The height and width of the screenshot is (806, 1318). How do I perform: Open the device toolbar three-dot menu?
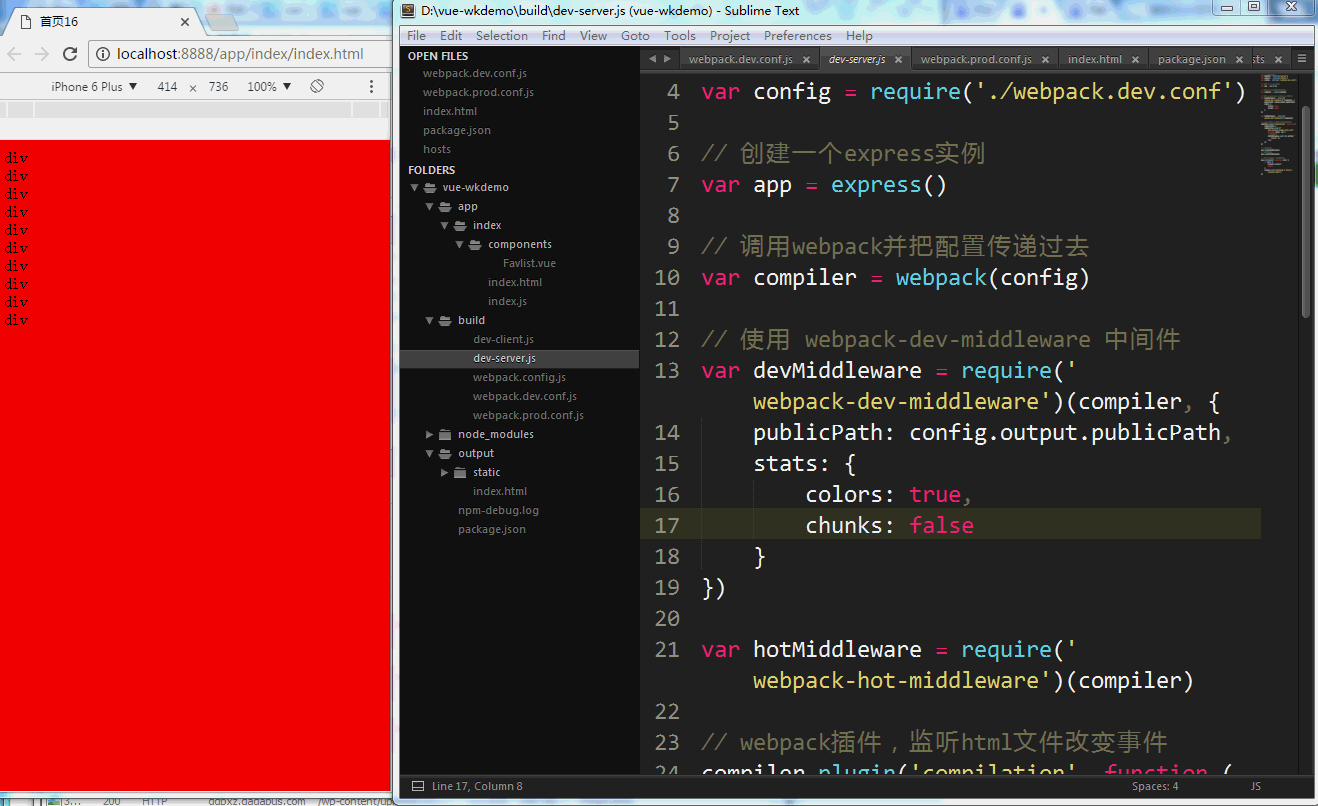(371, 87)
